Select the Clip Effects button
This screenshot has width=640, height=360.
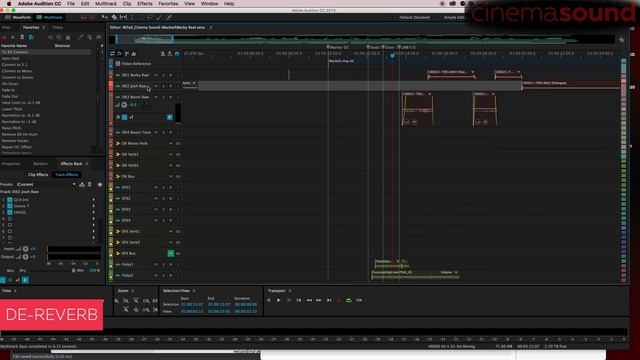pyautogui.click(x=38, y=175)
